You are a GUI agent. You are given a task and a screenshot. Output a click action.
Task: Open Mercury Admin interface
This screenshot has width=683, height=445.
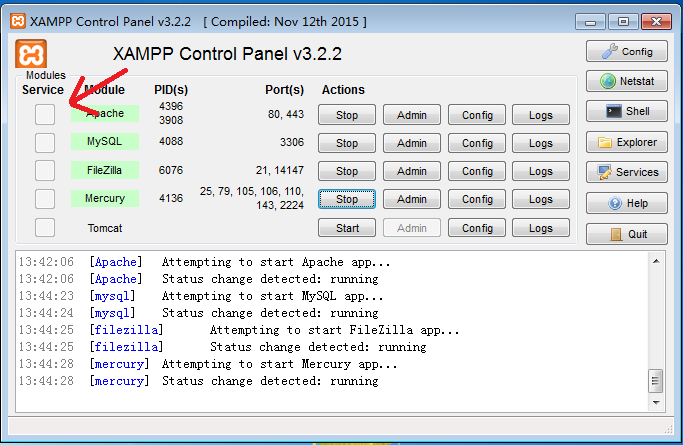[412, 199]
